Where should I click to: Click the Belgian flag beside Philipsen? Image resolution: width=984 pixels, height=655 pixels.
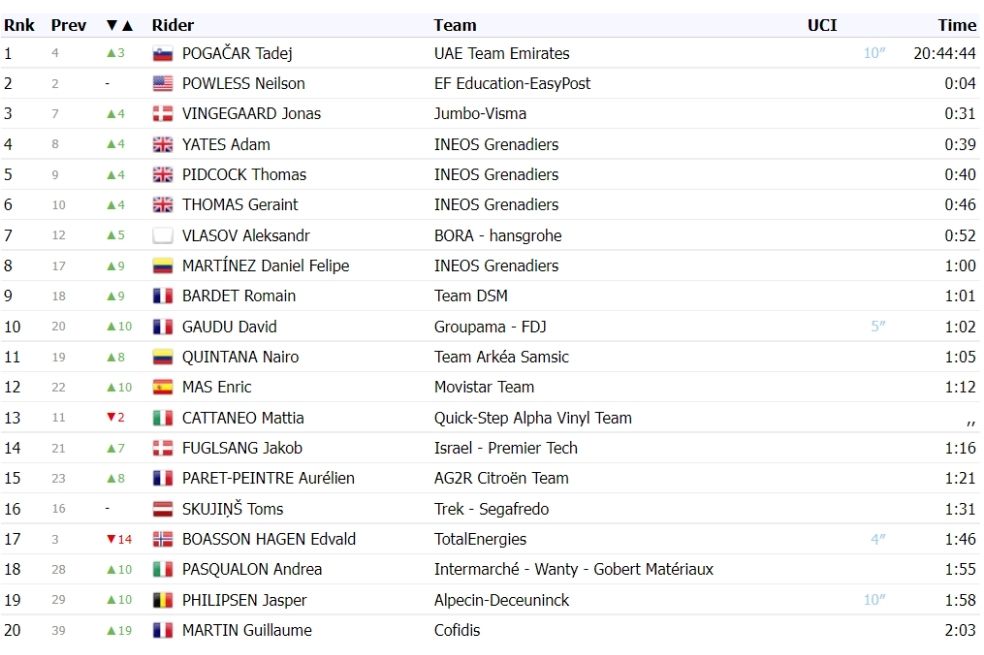(x=163, y=600)
